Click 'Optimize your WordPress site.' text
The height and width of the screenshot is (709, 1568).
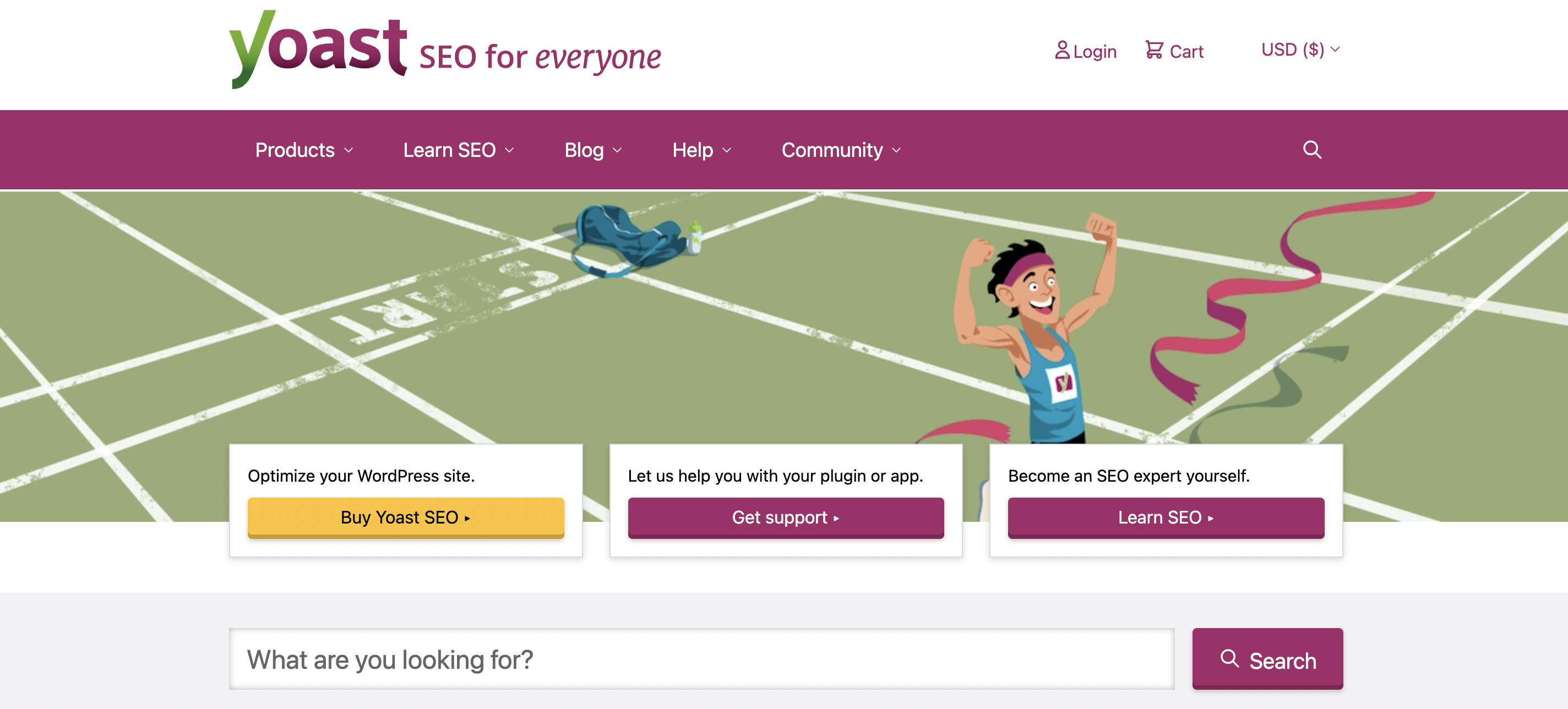[x=361, y=476]
